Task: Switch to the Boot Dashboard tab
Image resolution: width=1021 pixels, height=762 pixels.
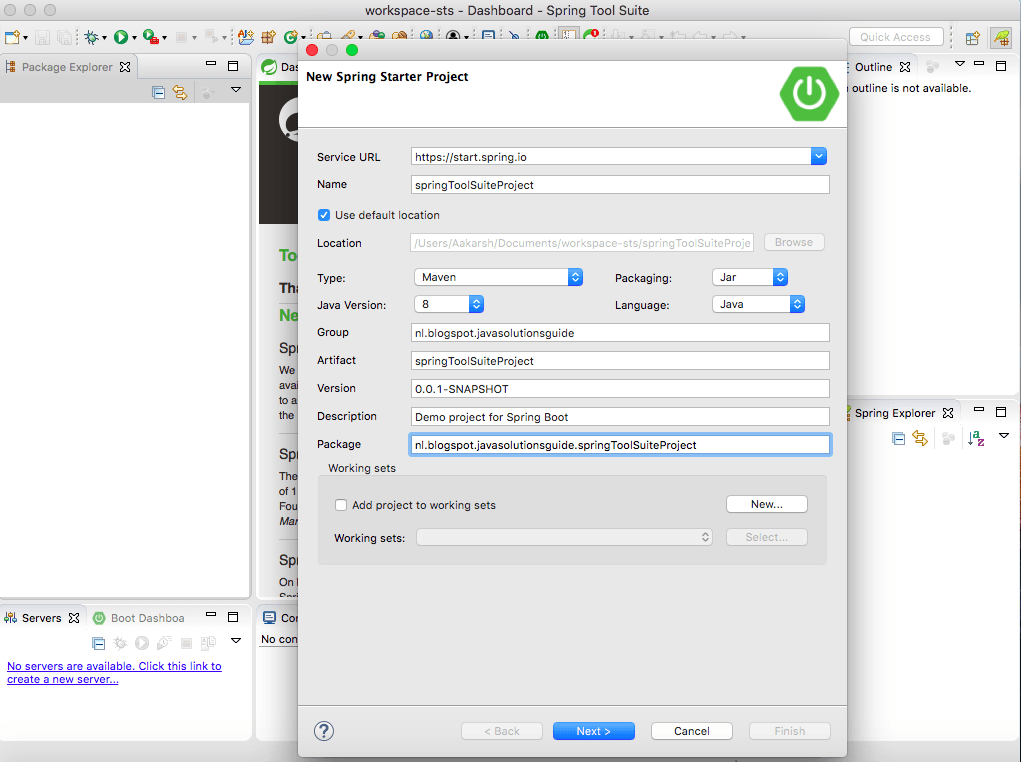Action: (x=139, y=618)
